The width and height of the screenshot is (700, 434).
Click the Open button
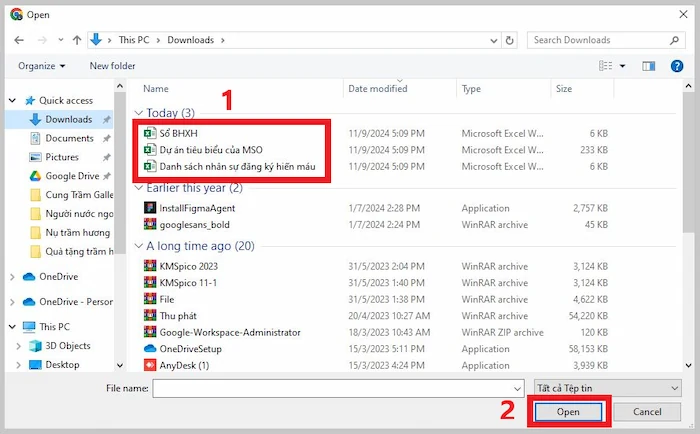[x=568, y=412]
